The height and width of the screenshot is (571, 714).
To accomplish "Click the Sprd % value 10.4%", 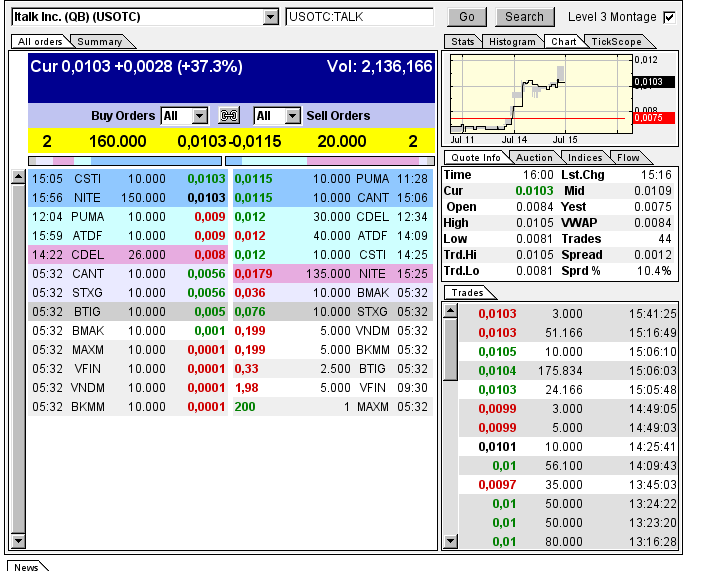I will [x=654, y=271].
